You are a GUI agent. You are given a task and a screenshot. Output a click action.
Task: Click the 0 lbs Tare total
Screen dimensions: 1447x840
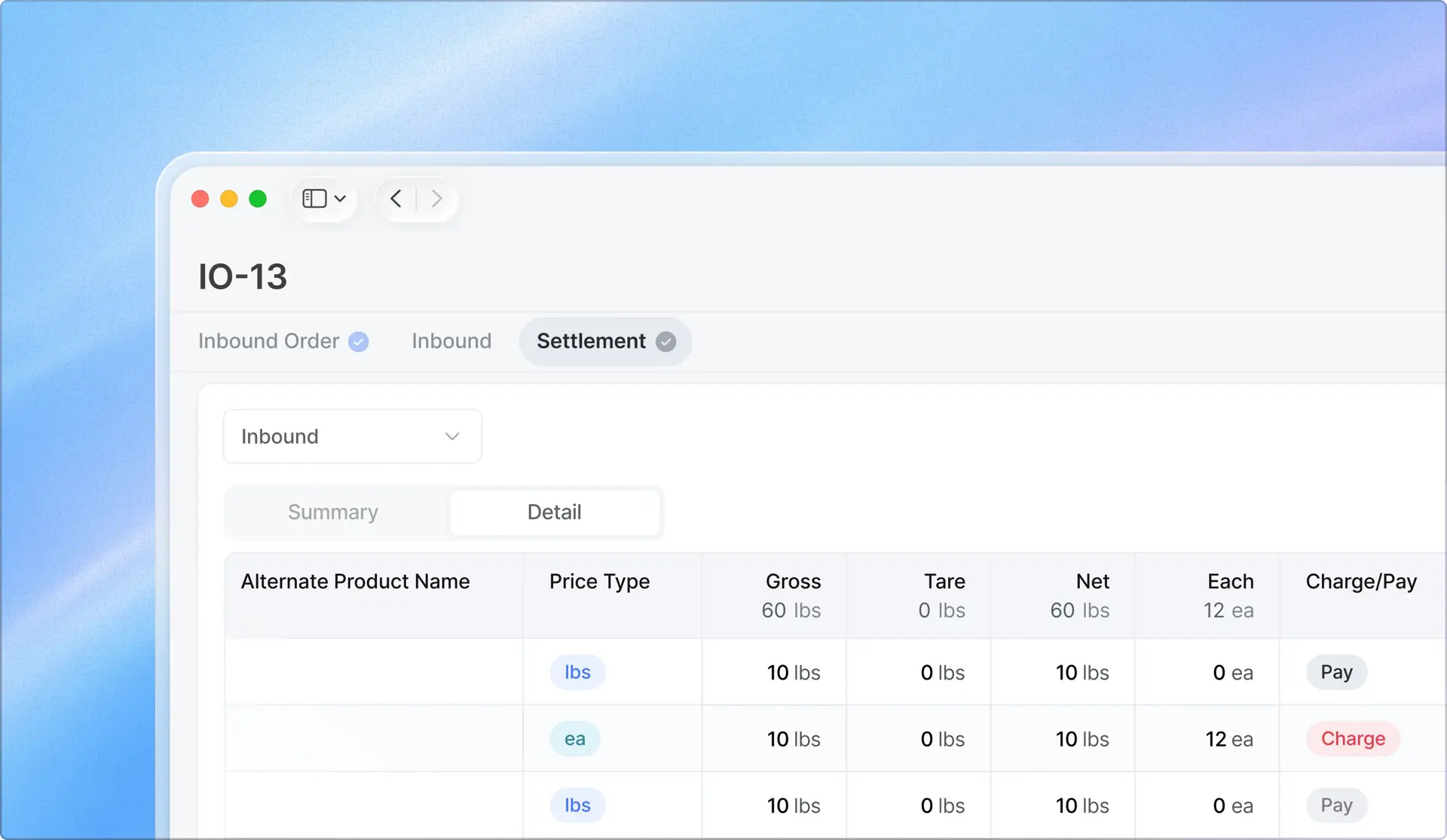point(941,610)
